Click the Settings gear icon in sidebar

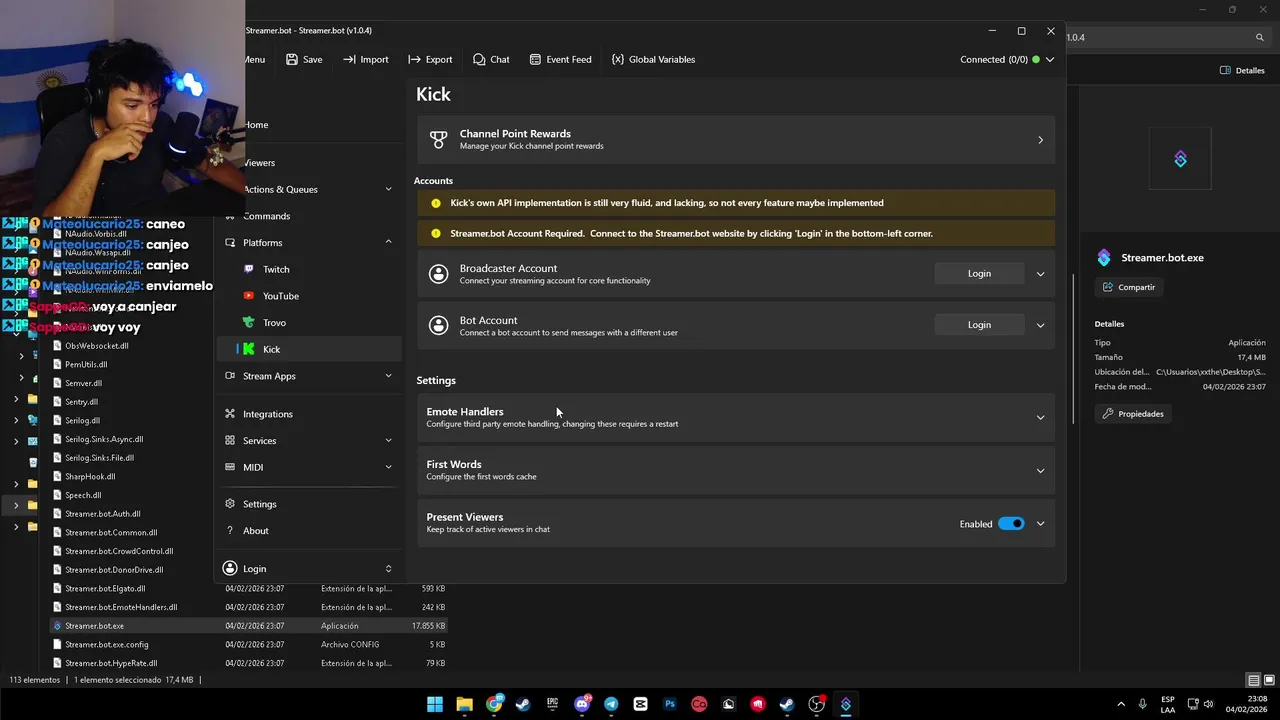point(230,504)
